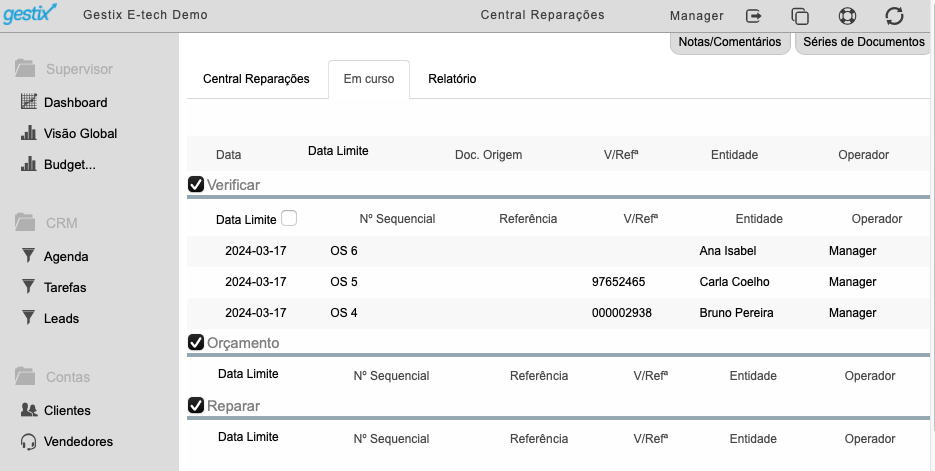Click entity Ana Isabel
The image size is (935, 471).
pos(727,251)
